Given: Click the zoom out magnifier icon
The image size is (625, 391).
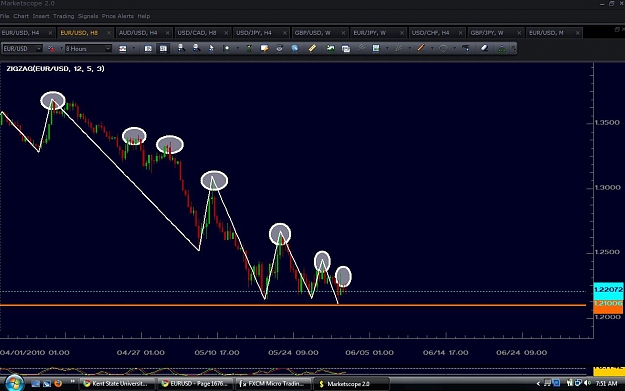Looking at the screenshot, I should [x=196, y=48].
